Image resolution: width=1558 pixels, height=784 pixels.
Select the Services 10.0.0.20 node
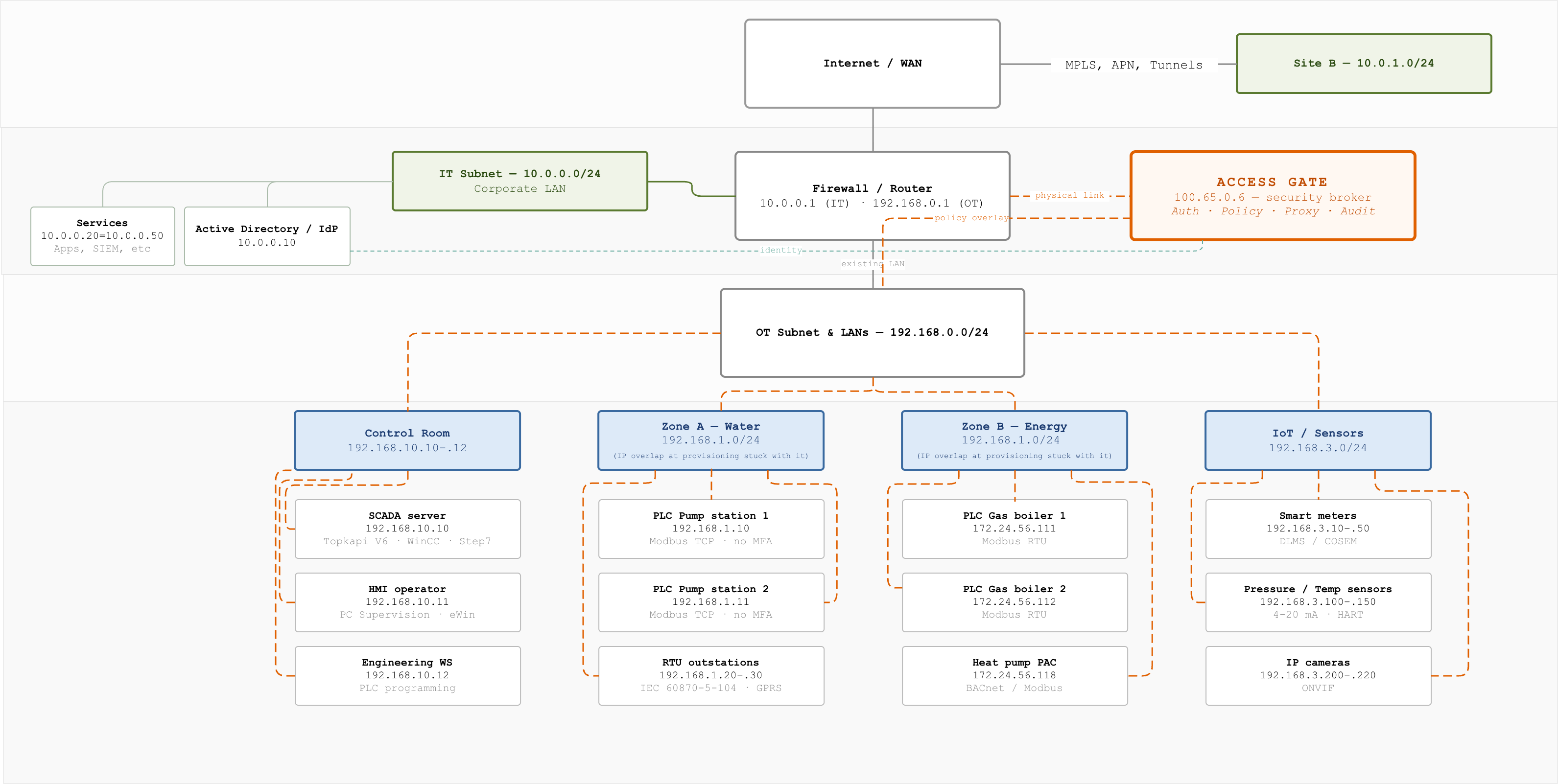tap(103, 236)
